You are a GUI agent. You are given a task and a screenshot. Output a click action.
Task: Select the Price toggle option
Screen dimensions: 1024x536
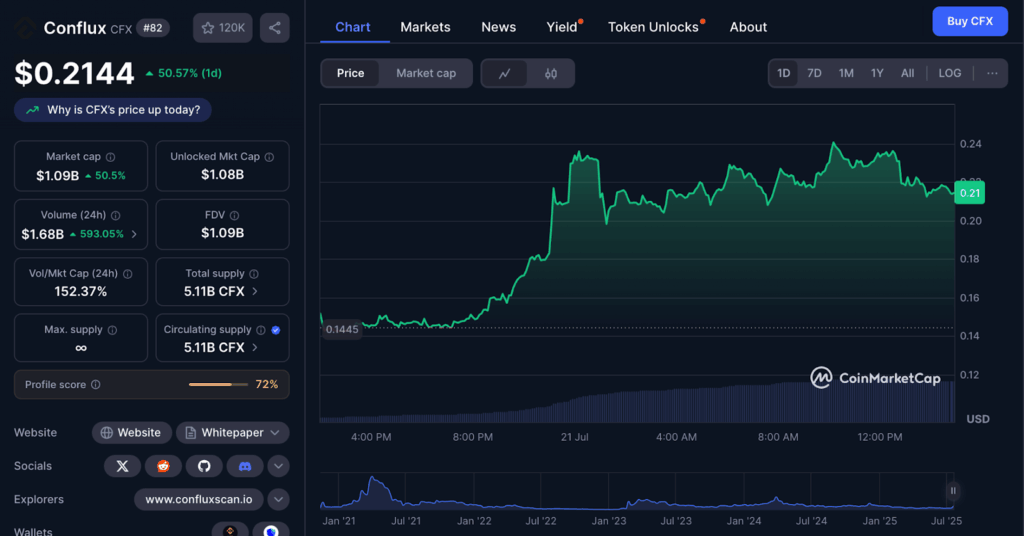coord(350,73)
